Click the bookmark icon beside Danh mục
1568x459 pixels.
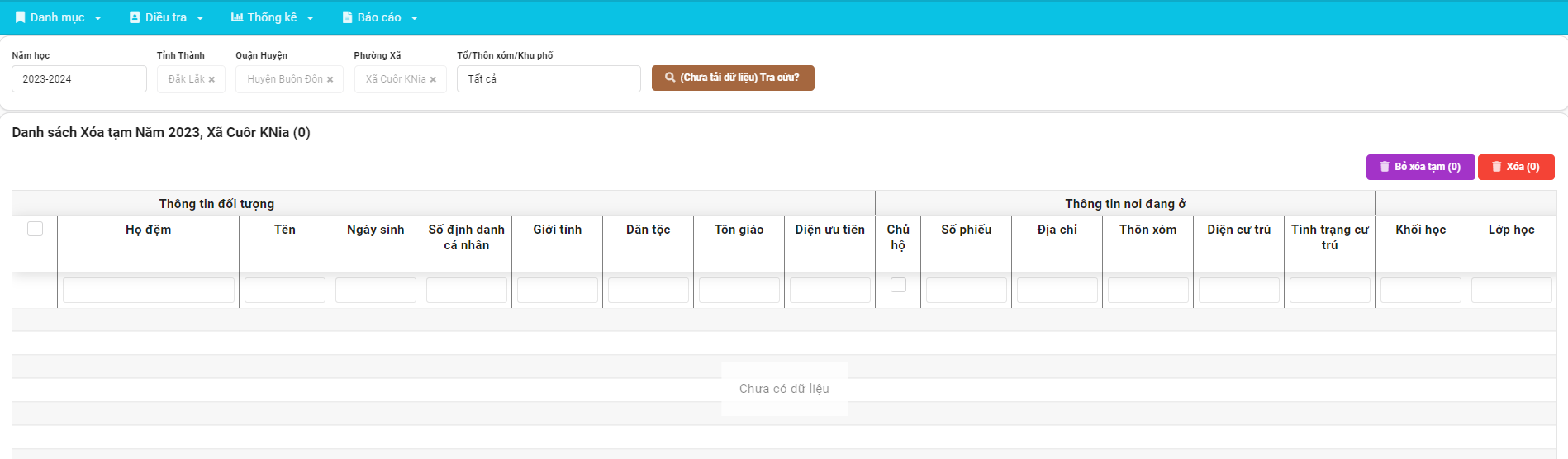pyautogui.click(x=21, y=17)
